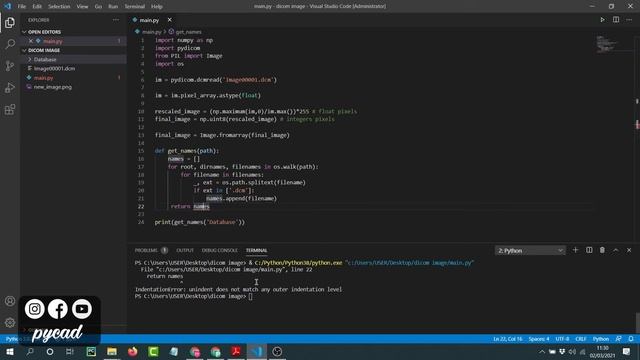This screenshot has width=640, height=360.
Task: Select Visual Studio Code taskbar icon
Action: click(257, 351)
